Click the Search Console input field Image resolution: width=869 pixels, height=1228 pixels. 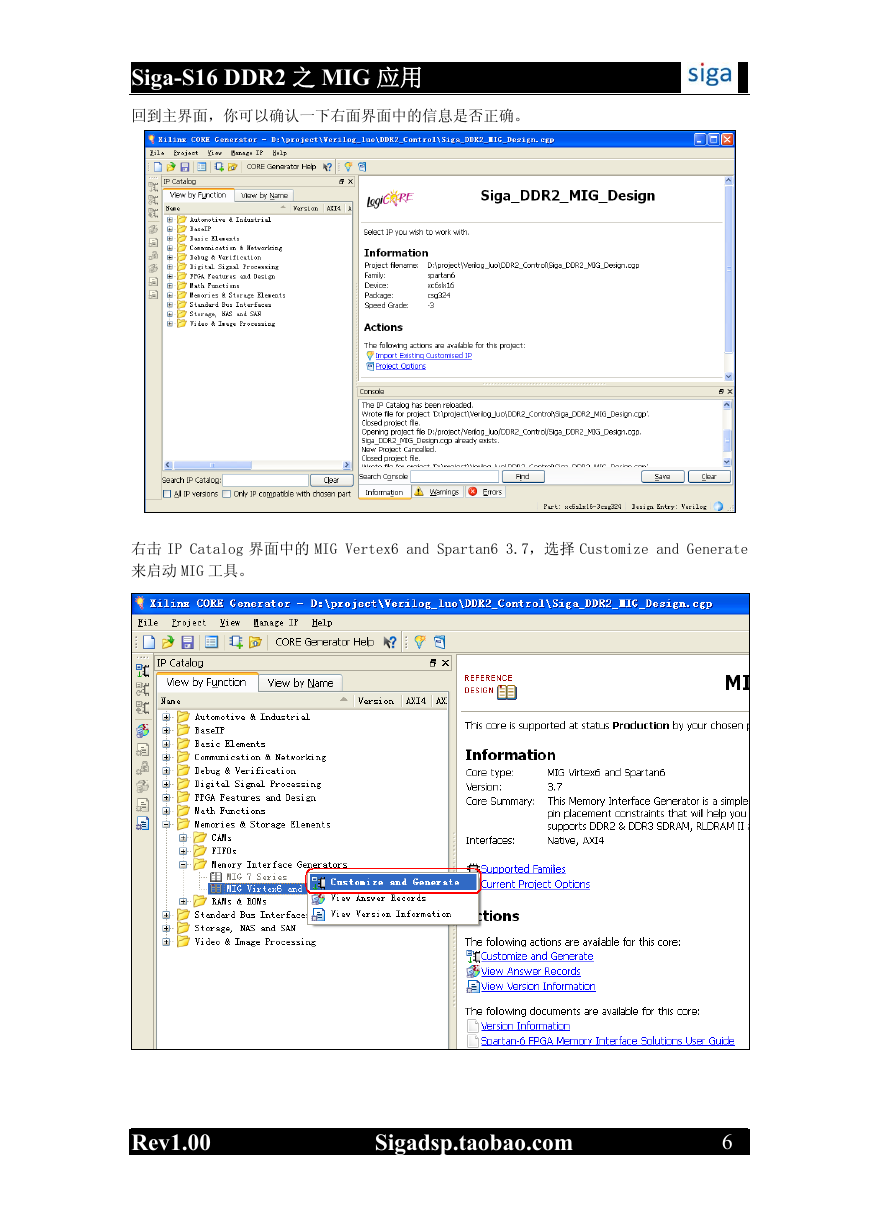coord(454,477)
